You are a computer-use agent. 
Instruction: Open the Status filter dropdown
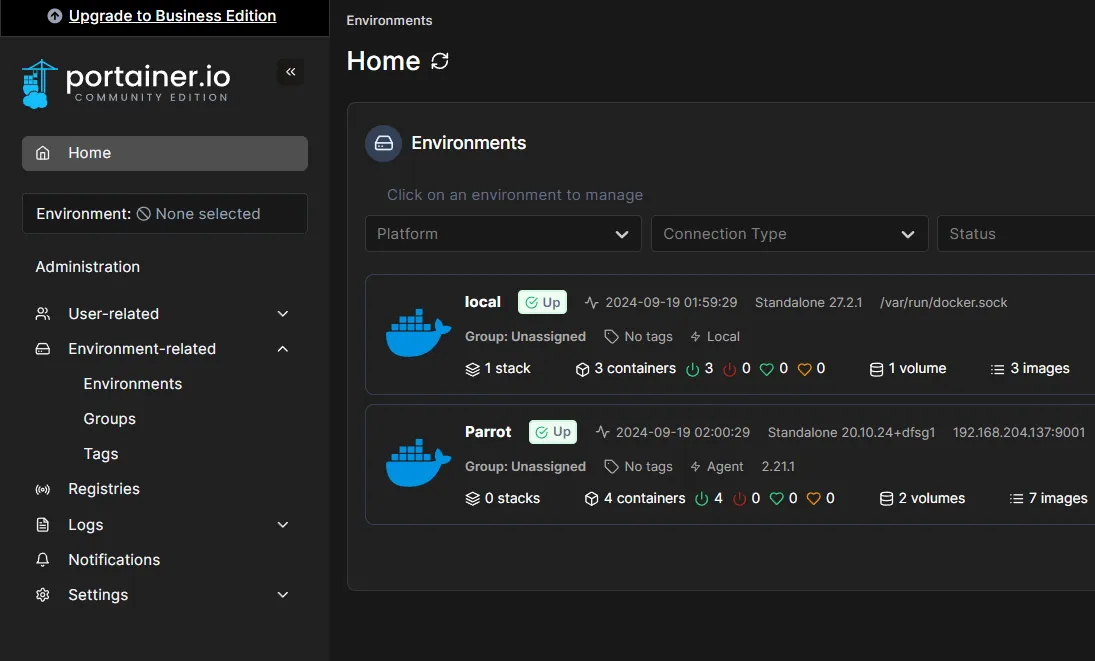pos(1015,234)
